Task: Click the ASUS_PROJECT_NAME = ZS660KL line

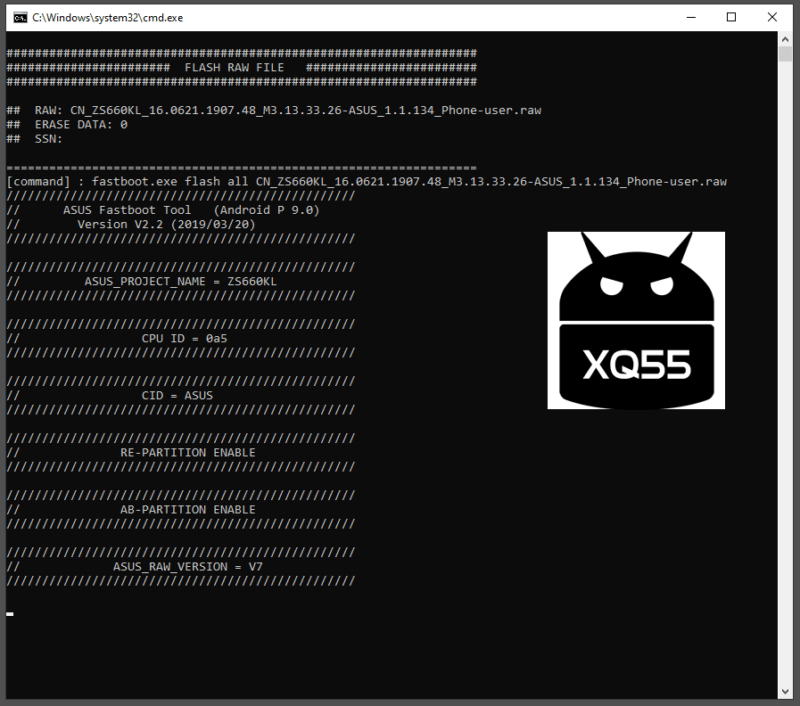Action: [x=180, y=282]
